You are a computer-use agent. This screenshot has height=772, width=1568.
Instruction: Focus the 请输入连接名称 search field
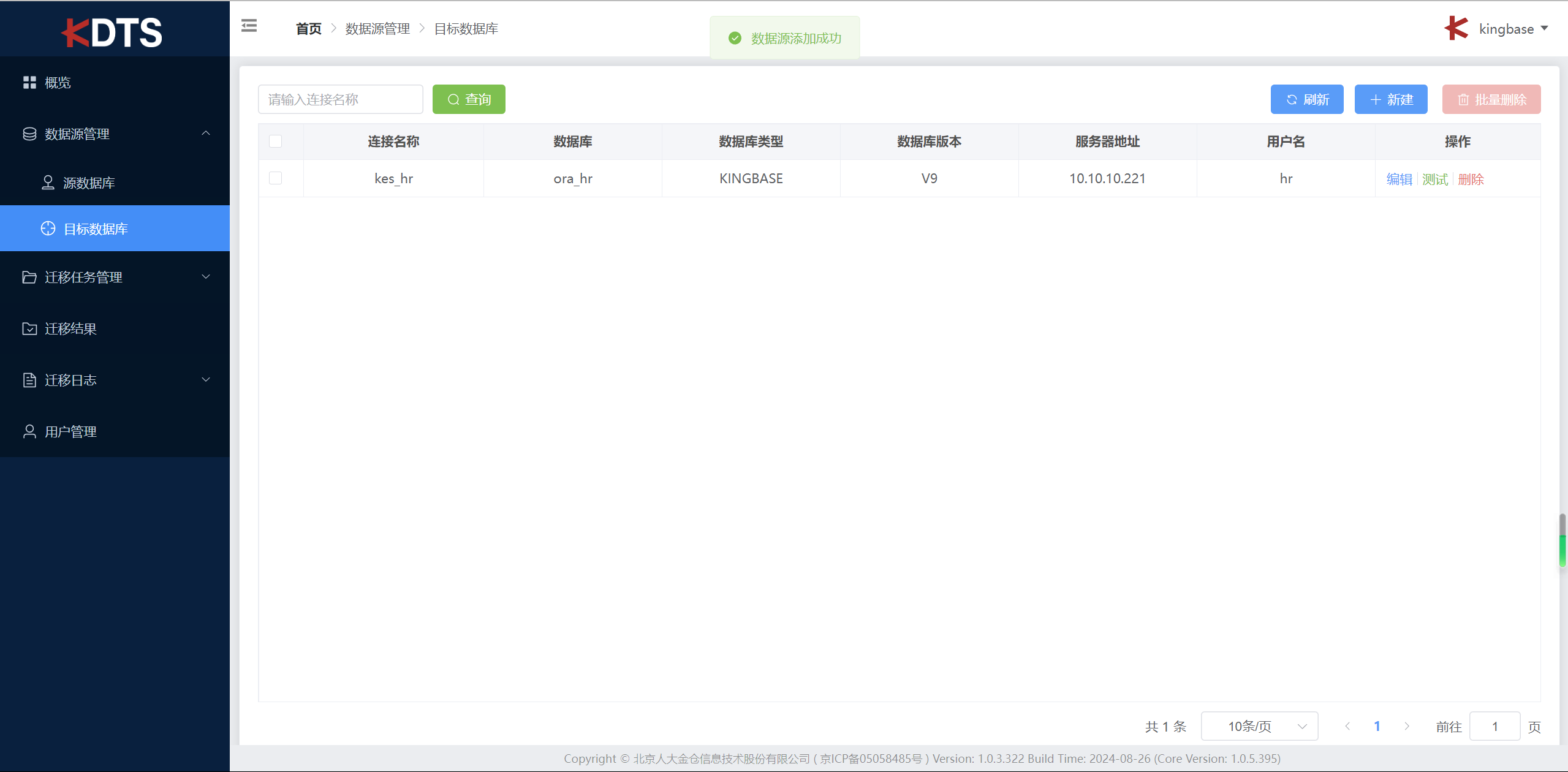click(341, 99)
